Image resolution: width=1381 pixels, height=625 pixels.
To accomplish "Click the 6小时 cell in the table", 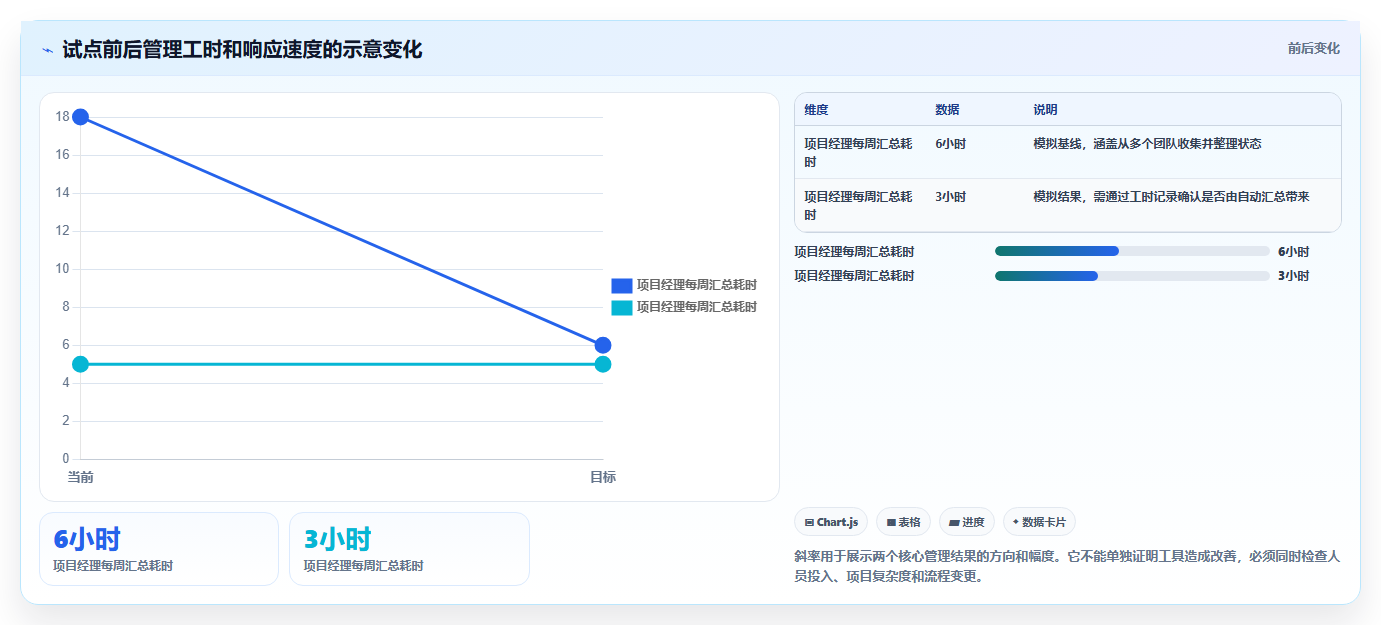I will pos(950,144).
